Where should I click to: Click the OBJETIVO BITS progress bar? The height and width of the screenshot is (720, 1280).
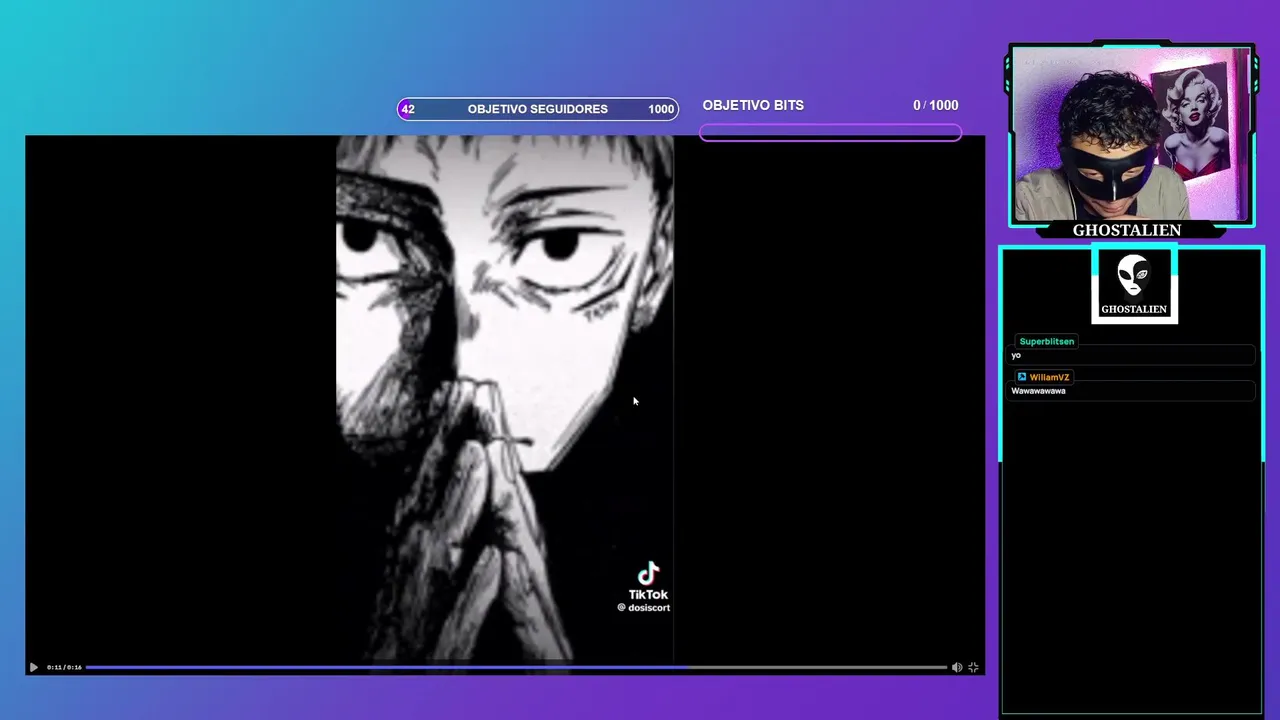(830, 133)
